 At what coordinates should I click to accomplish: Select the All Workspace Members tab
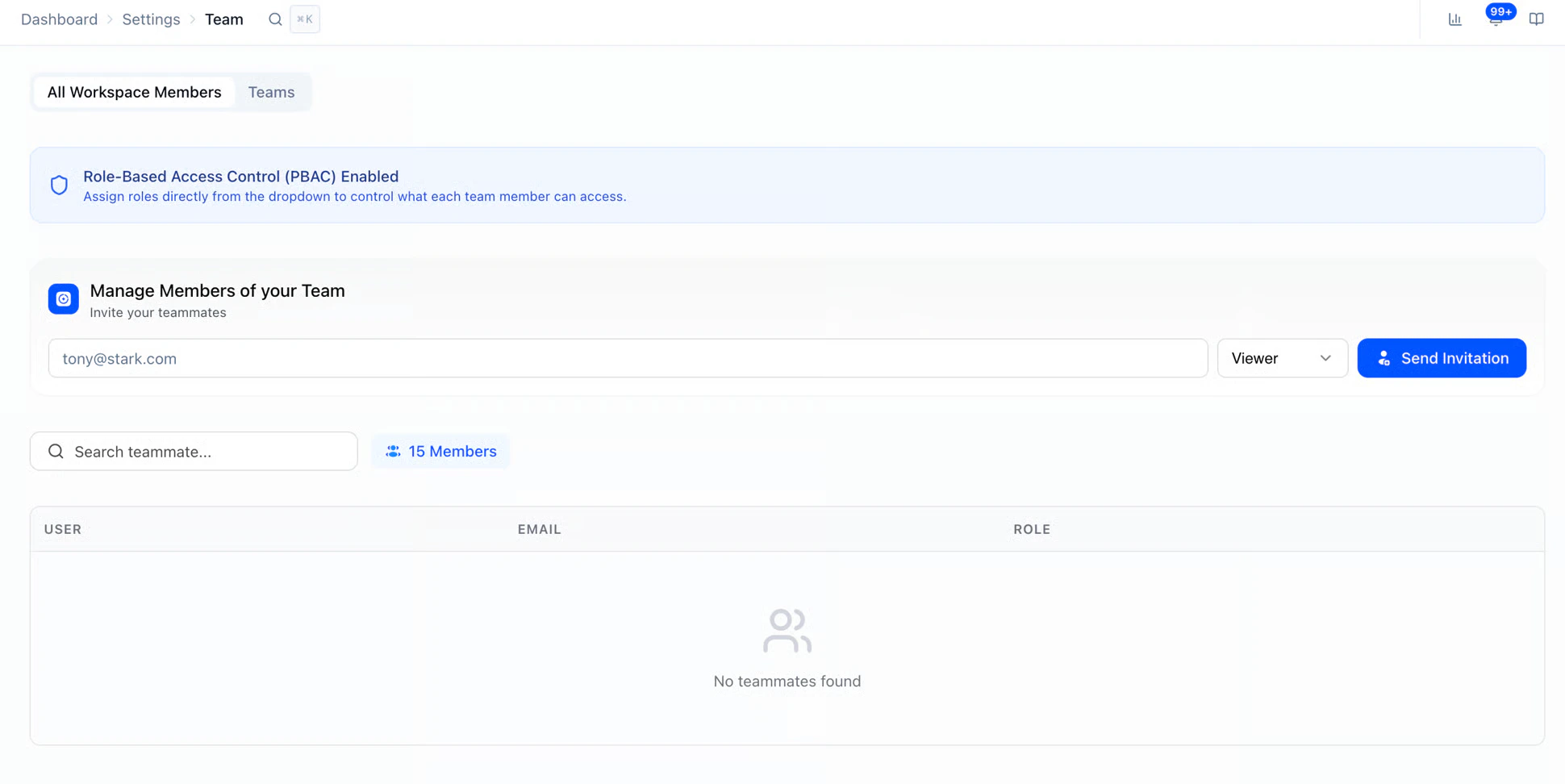click(x=134, y=92)
